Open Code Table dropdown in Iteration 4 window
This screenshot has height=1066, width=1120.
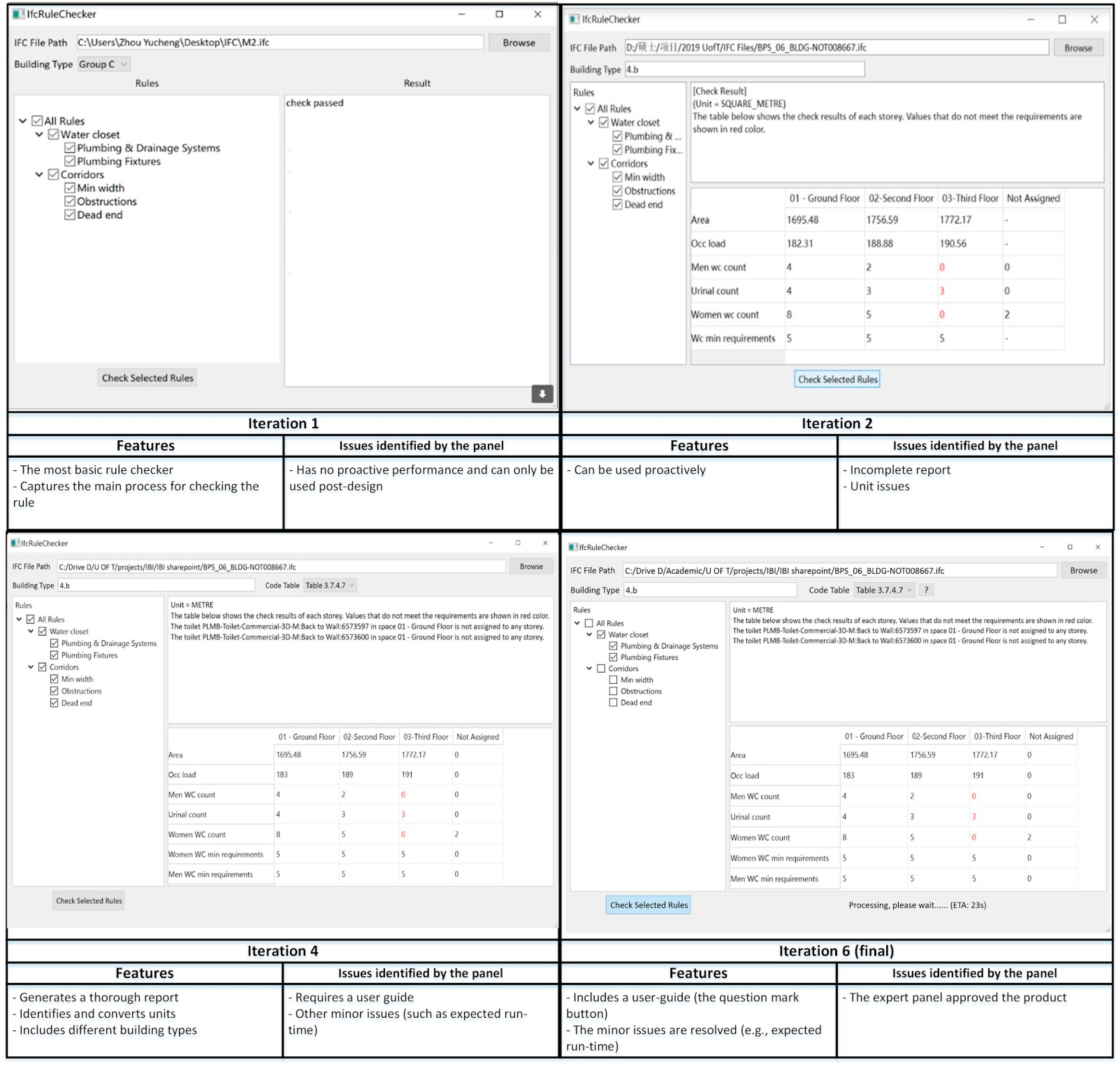tap(330, 585)
